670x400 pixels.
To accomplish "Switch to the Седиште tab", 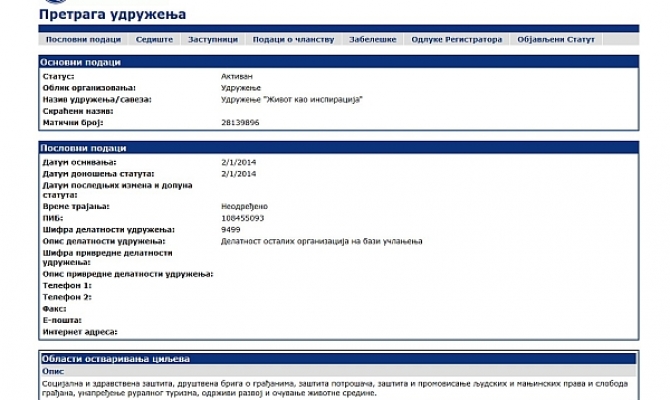I will 155,39.
